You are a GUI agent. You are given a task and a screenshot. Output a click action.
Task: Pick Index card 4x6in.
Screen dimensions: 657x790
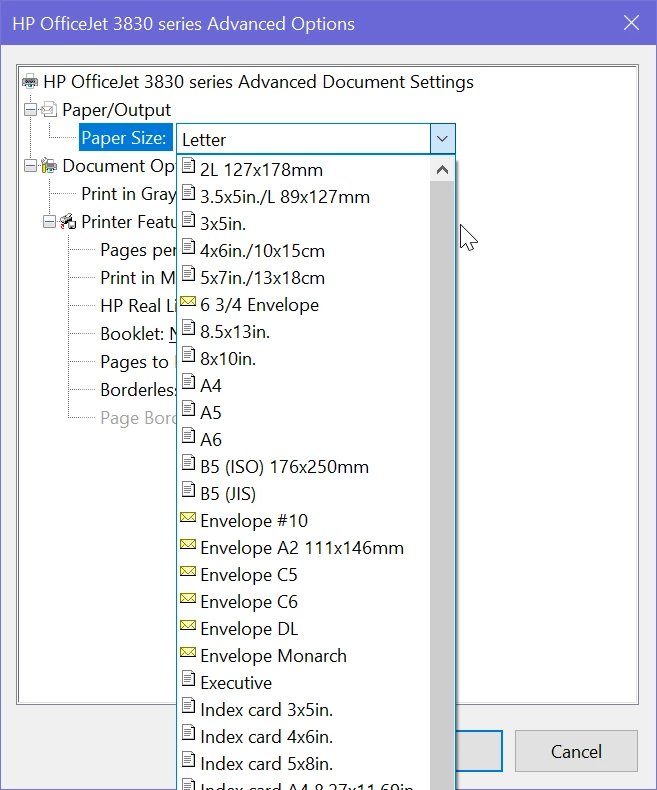tap(304, 736)
